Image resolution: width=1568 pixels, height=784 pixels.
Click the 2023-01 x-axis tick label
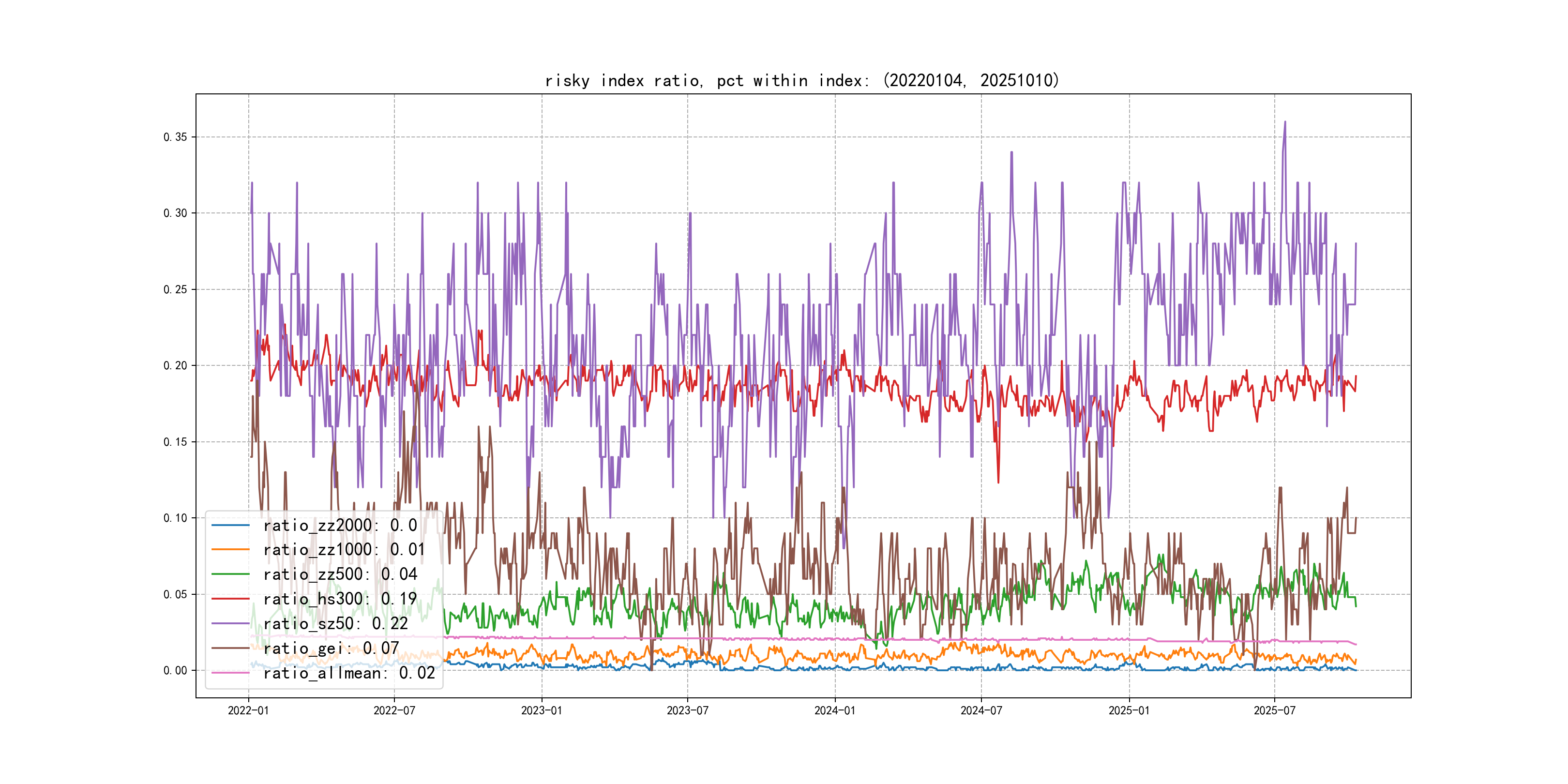pos(541,710)
